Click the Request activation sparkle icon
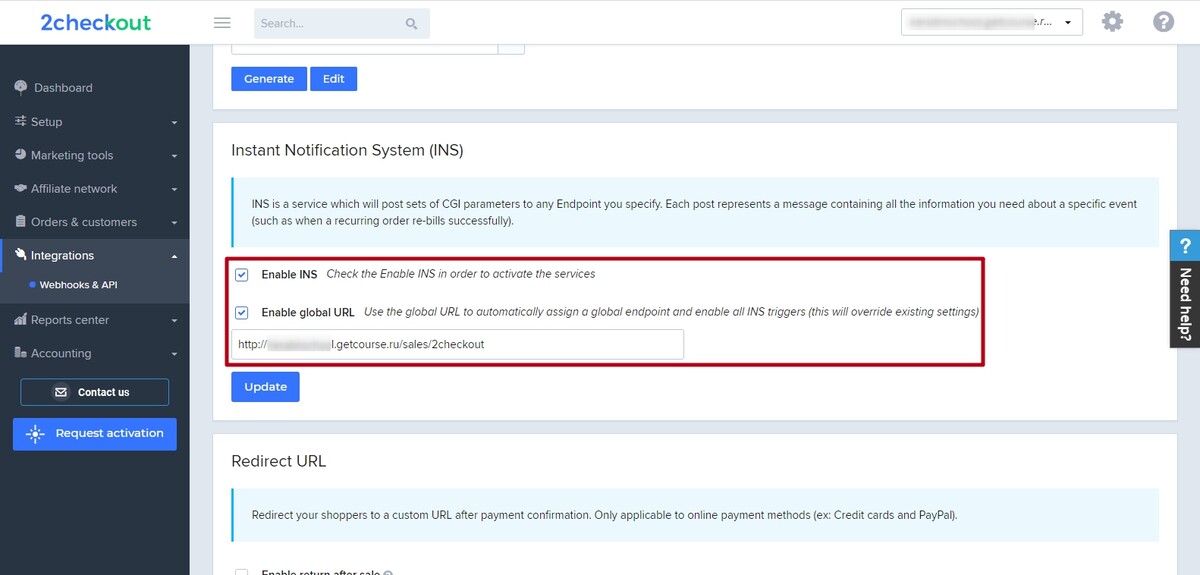1200x575 pixels. (x=35, y=434)
